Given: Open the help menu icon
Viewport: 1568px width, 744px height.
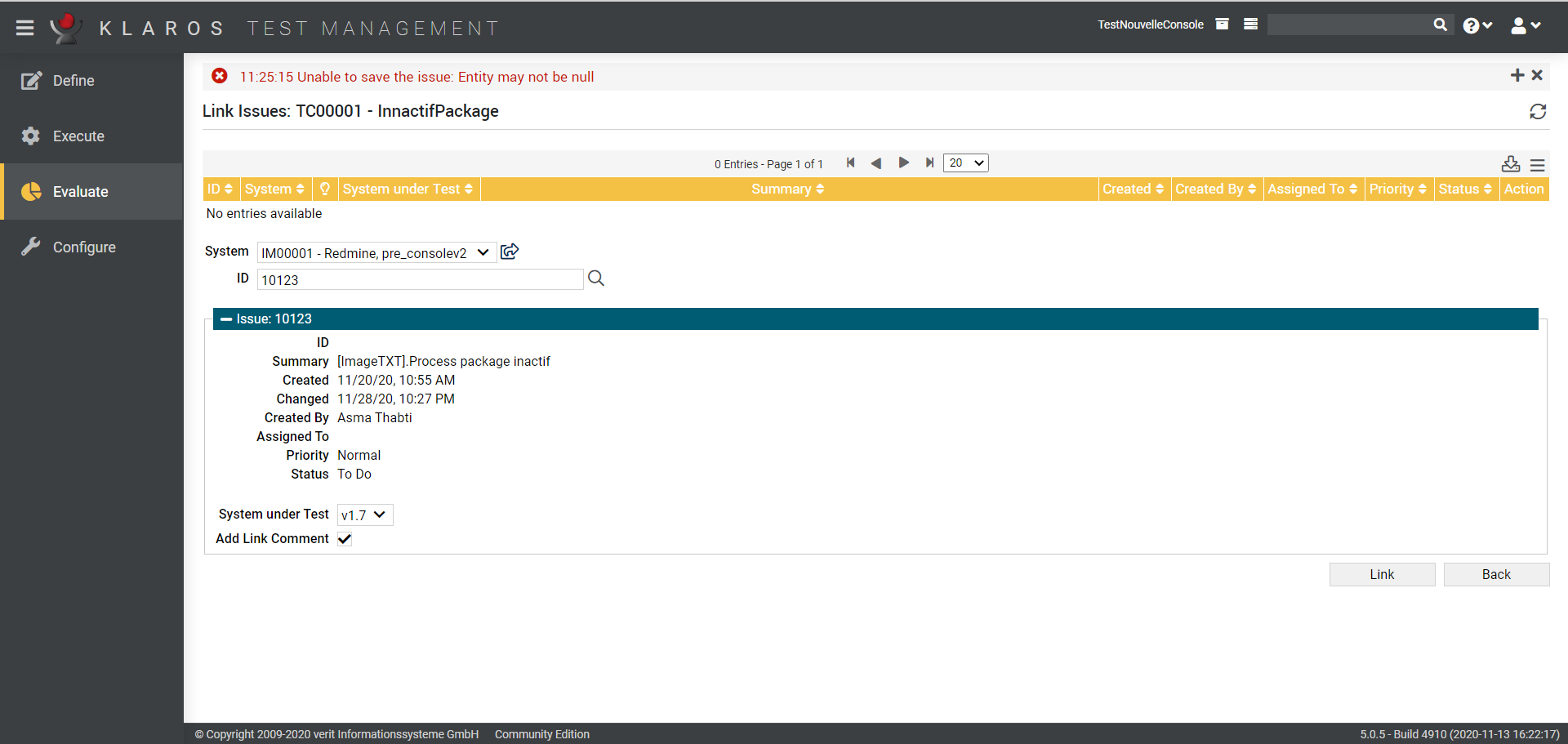Looking at the screenshot, I should (x=1477, y=26).
